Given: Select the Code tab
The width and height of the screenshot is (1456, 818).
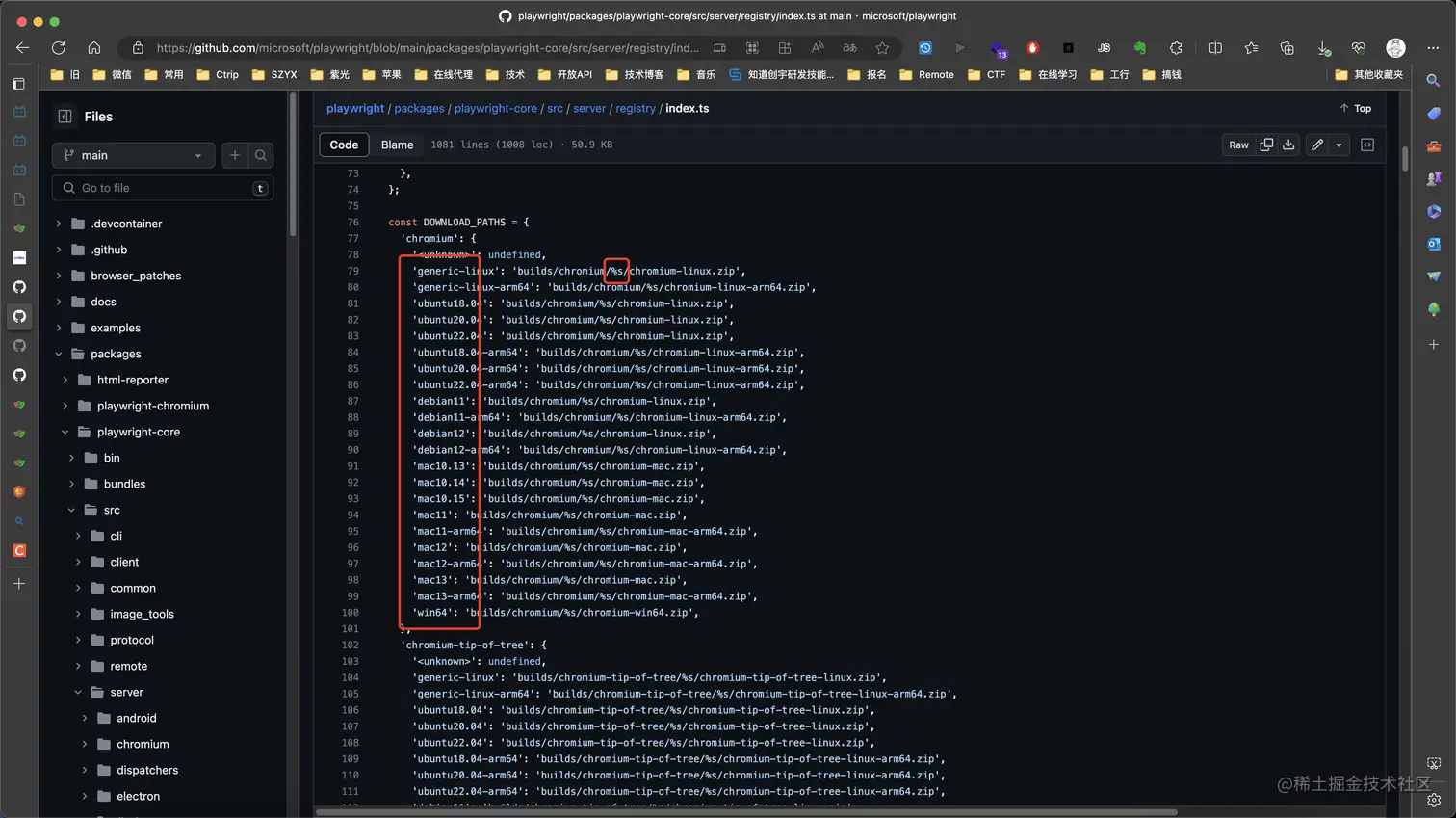Looking at the screenshot, I should (x=344, y=145).
